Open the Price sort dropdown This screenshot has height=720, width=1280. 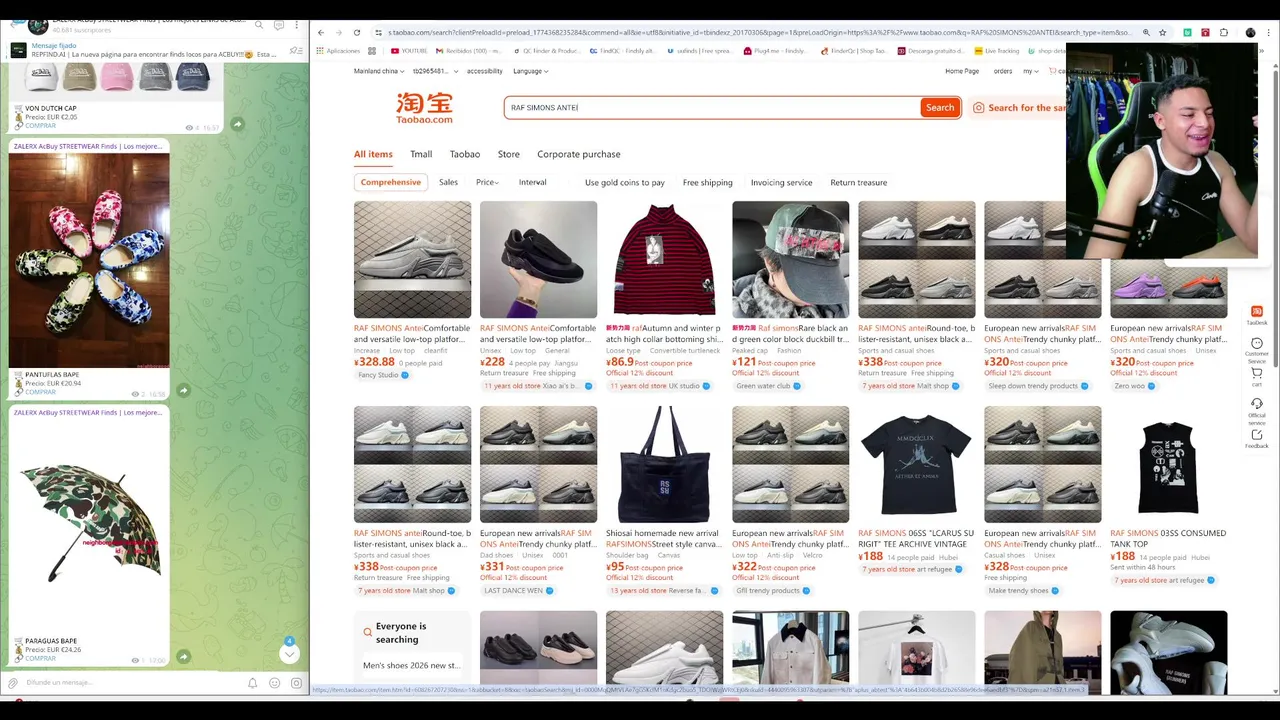coord(487,182)
